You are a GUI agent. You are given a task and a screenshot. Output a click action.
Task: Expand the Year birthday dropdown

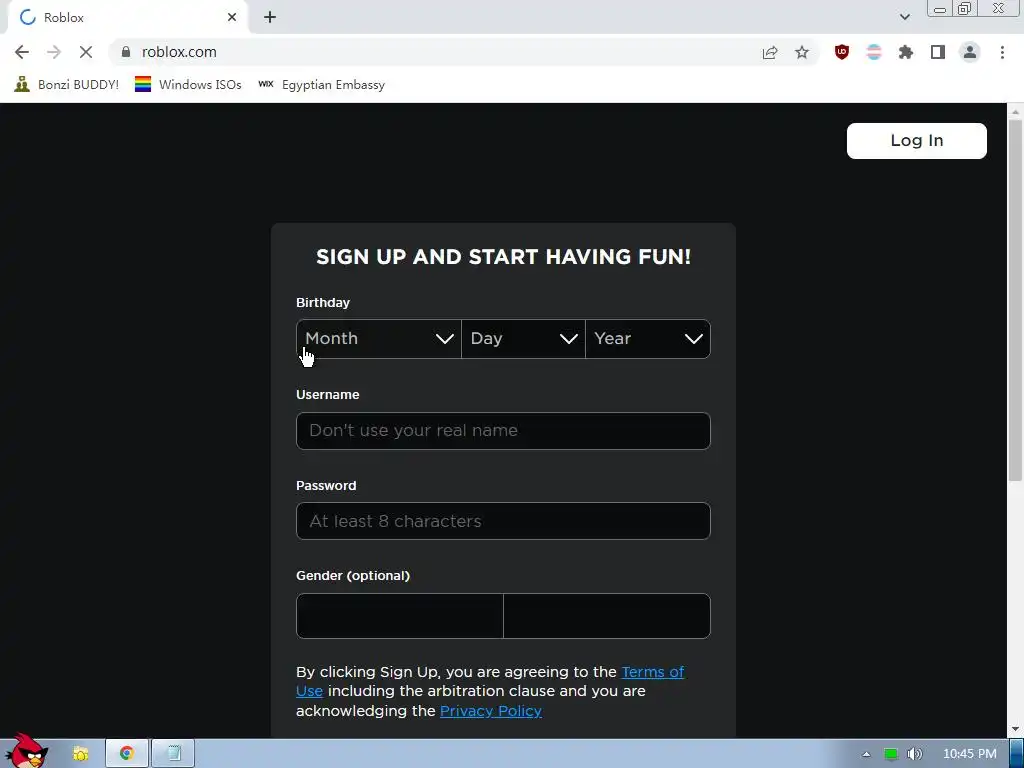pos(648,339)
